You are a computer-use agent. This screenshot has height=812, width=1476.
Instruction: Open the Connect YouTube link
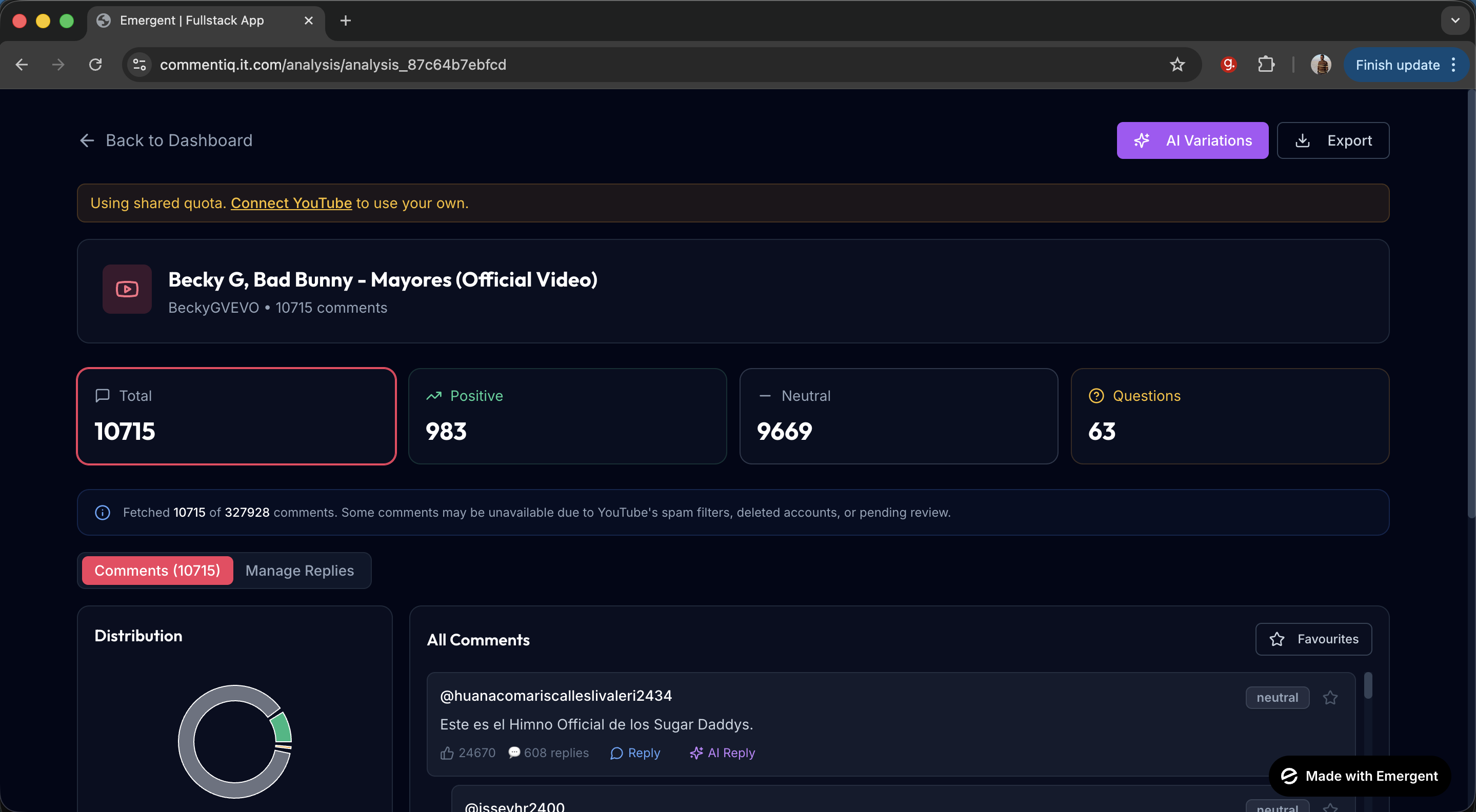[x=291, y=202]
